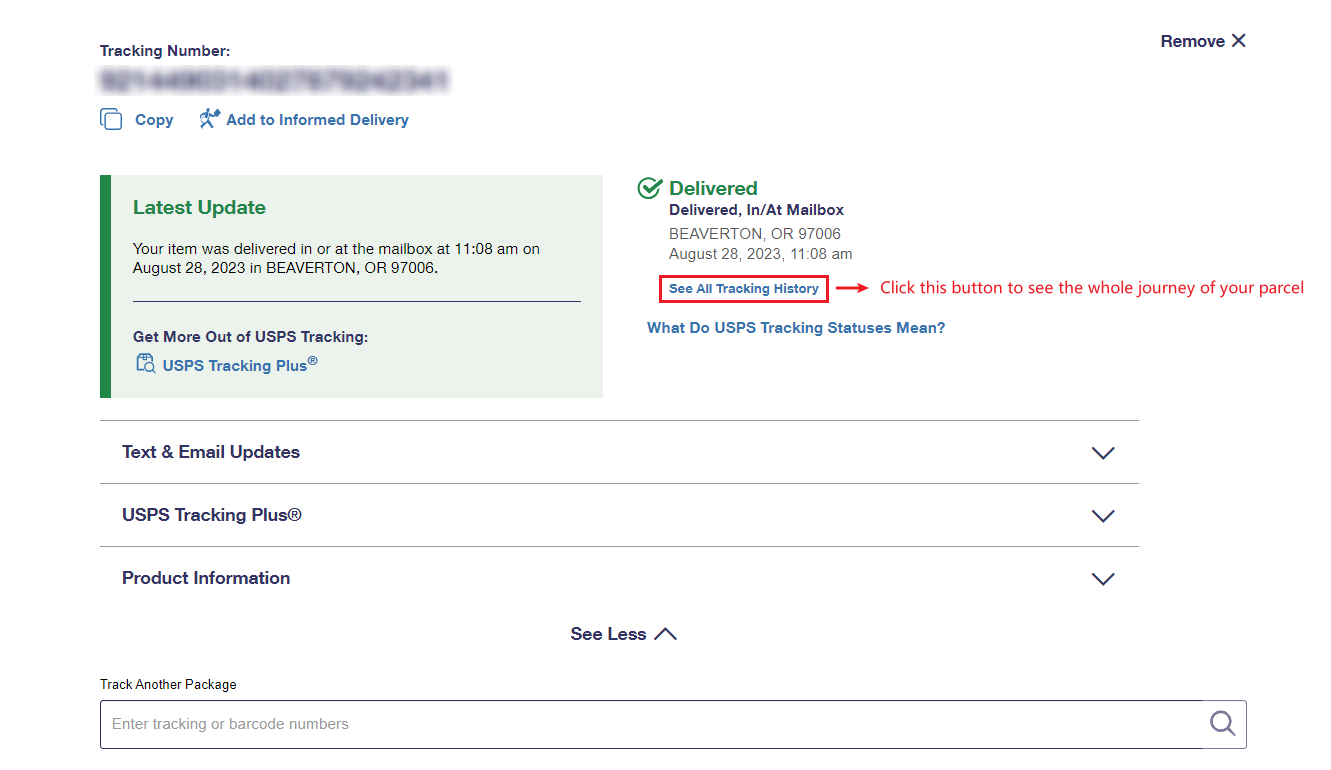
Task: Click the Tracking Number label
Action: coord(165,51)
